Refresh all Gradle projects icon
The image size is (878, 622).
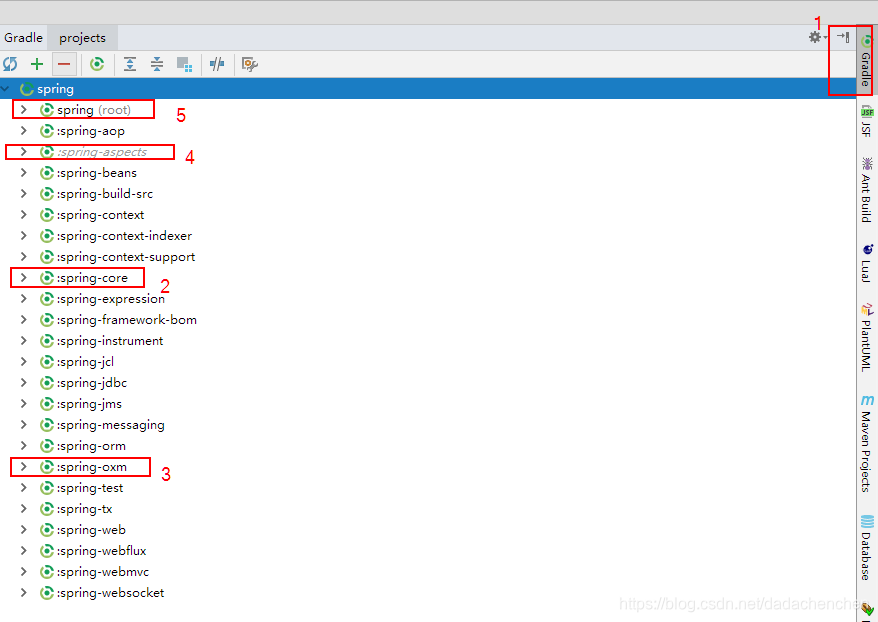(x=10, y=64)
